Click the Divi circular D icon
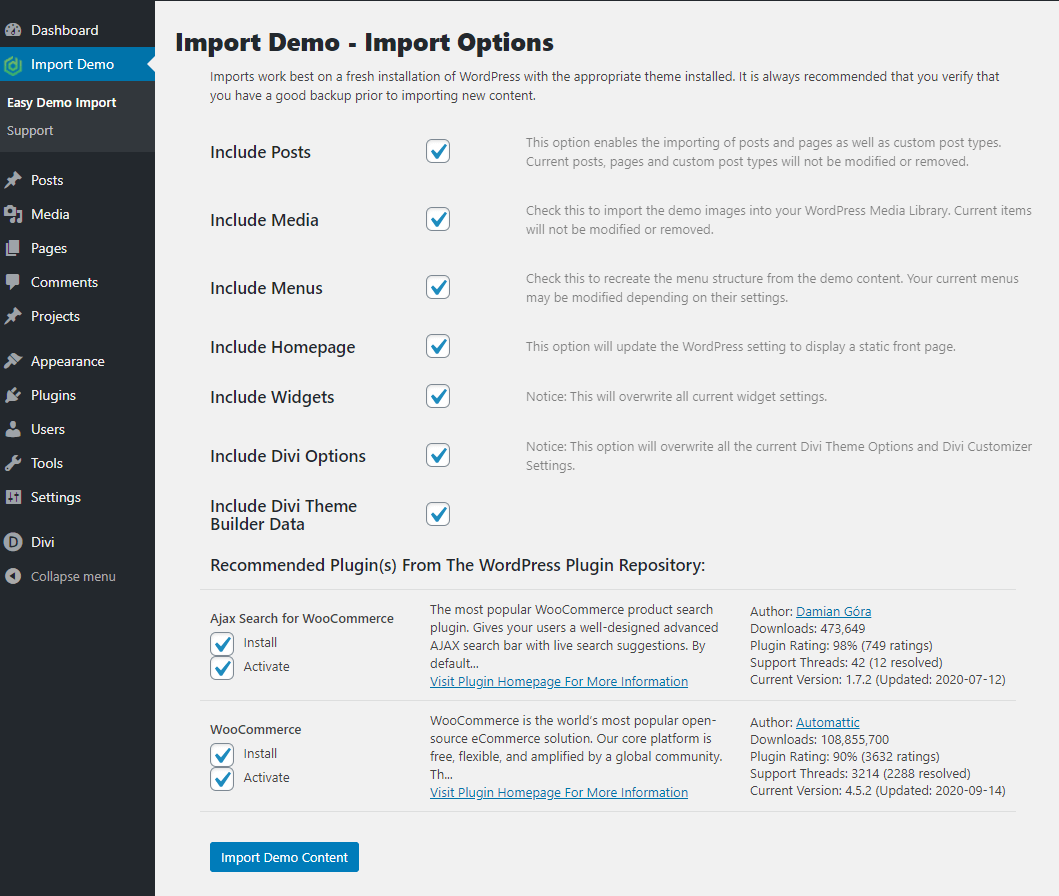1059x896 pixels. 13,542
